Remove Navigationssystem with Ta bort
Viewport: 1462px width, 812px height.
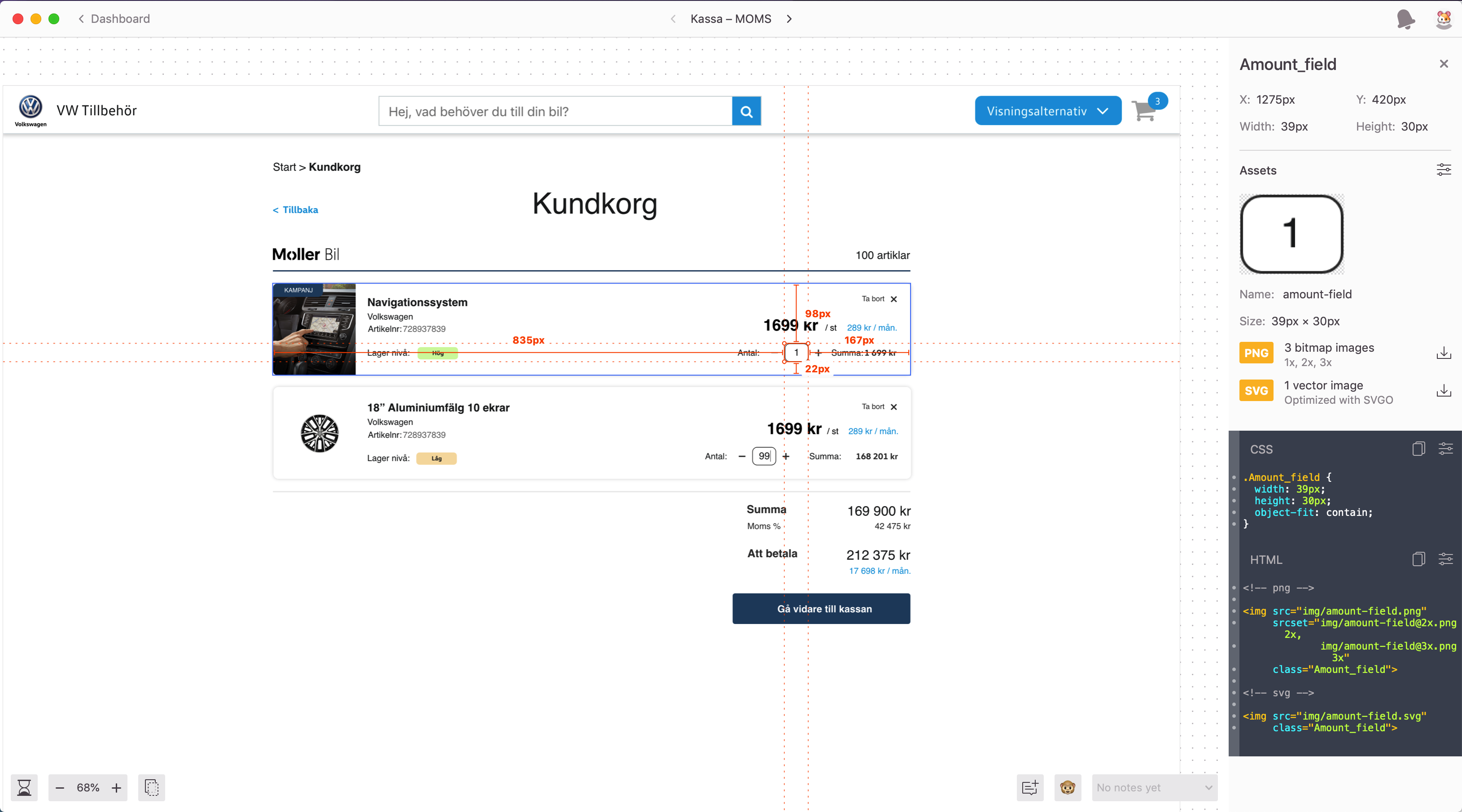pos(879,299)
